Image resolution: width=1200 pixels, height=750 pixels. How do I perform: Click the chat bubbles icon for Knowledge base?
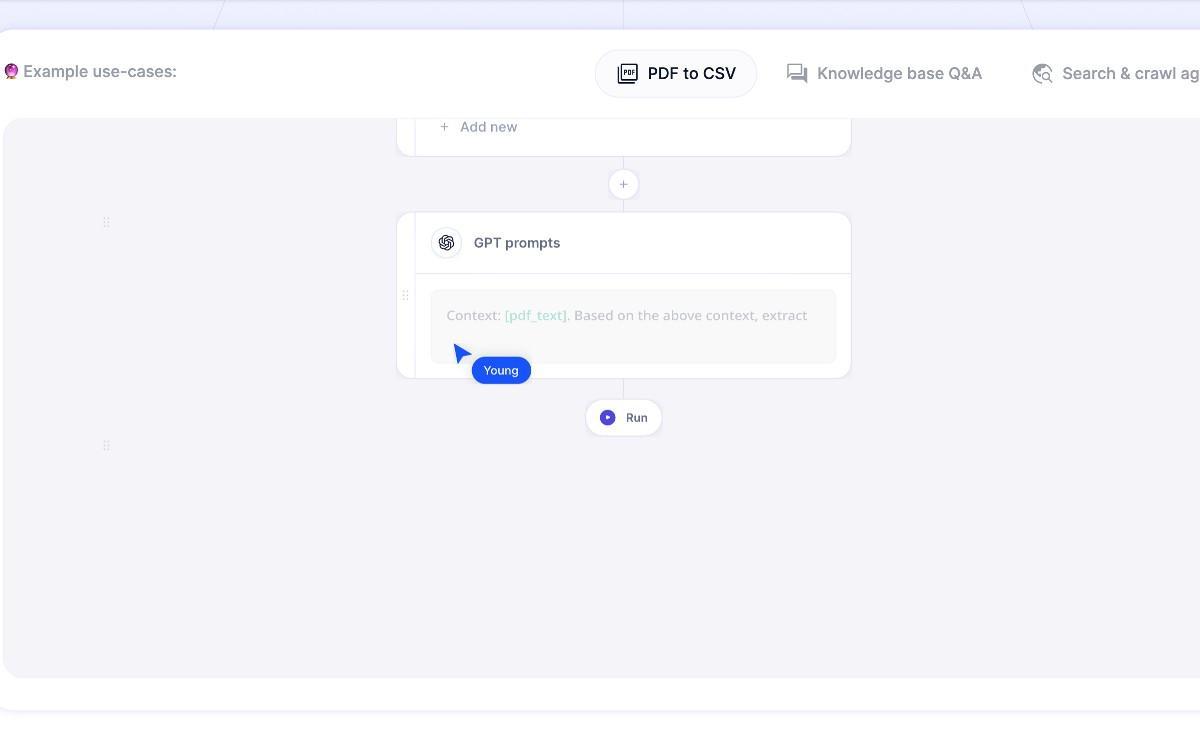797,74
